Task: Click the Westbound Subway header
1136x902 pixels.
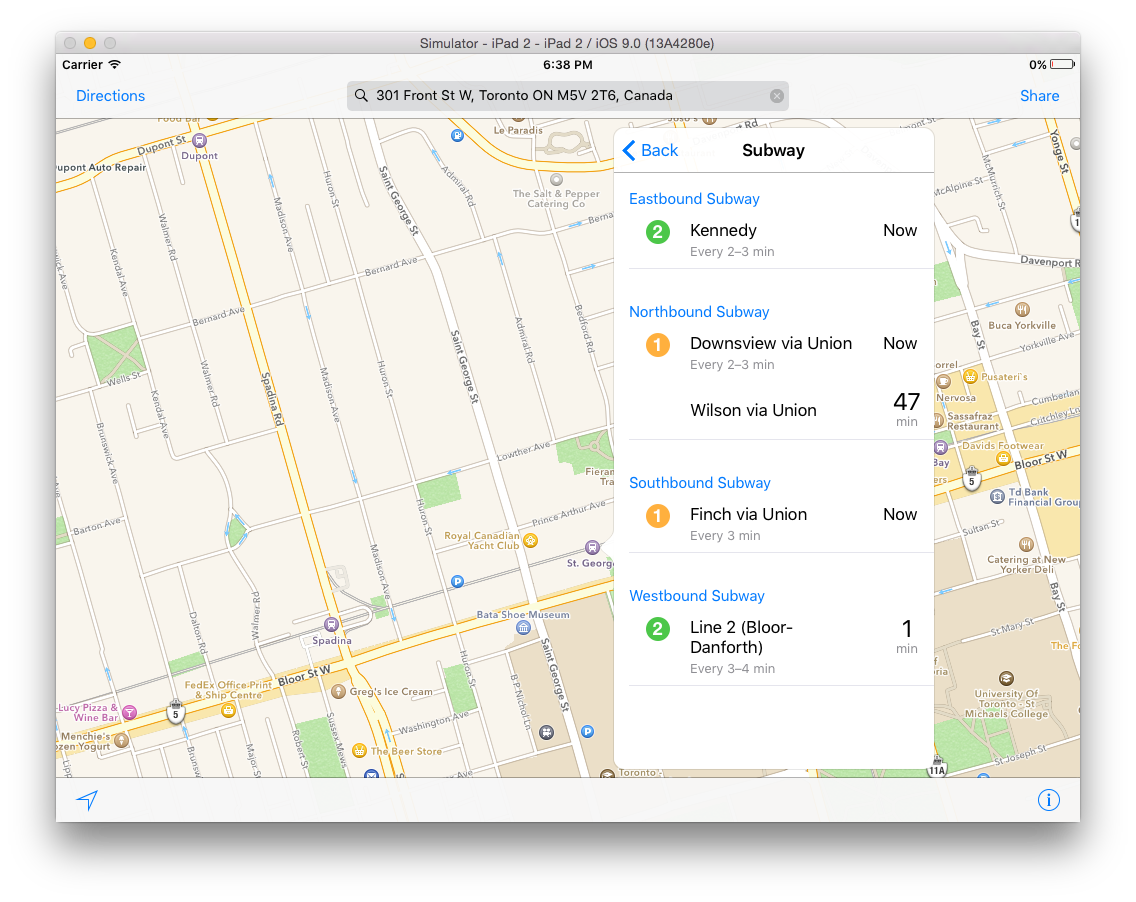Action: point(697,596)
